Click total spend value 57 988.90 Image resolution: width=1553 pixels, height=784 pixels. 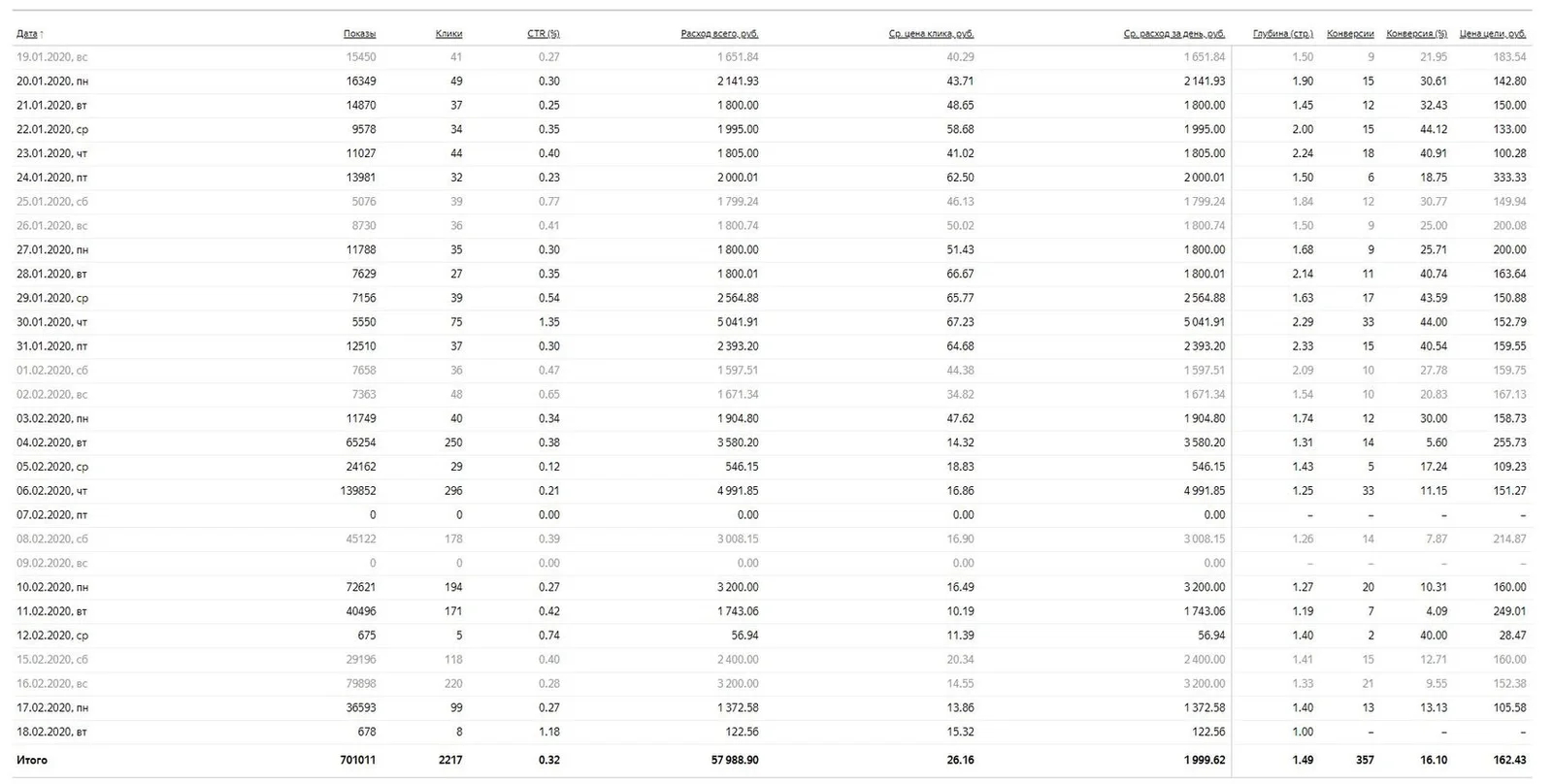click(x=735, y=760)
